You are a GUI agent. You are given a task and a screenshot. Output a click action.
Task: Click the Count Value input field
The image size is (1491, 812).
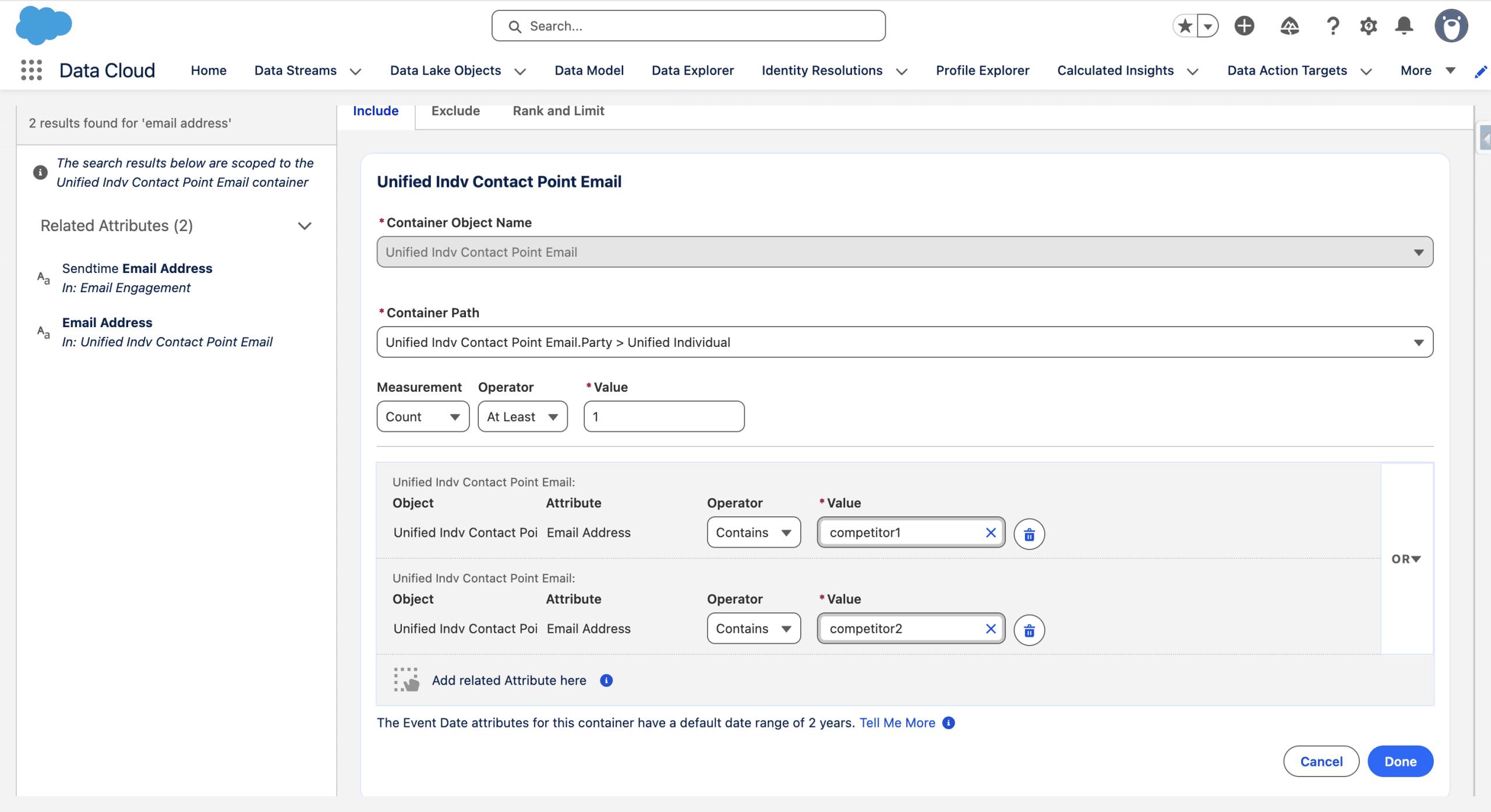tap(664, 417)
